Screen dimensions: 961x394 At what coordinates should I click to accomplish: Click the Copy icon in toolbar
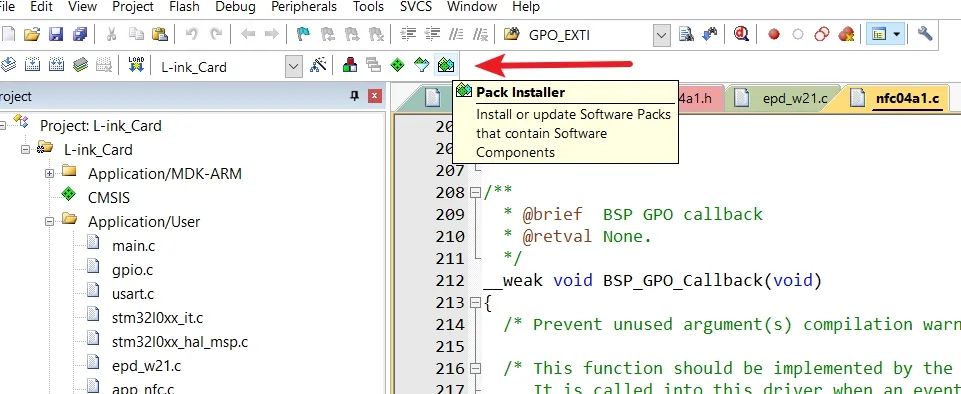click(135, 34)
